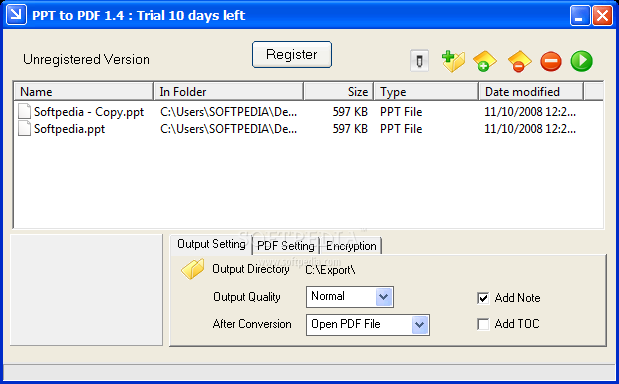Click the Softpedia - Copy.ppt file icon

24,111
